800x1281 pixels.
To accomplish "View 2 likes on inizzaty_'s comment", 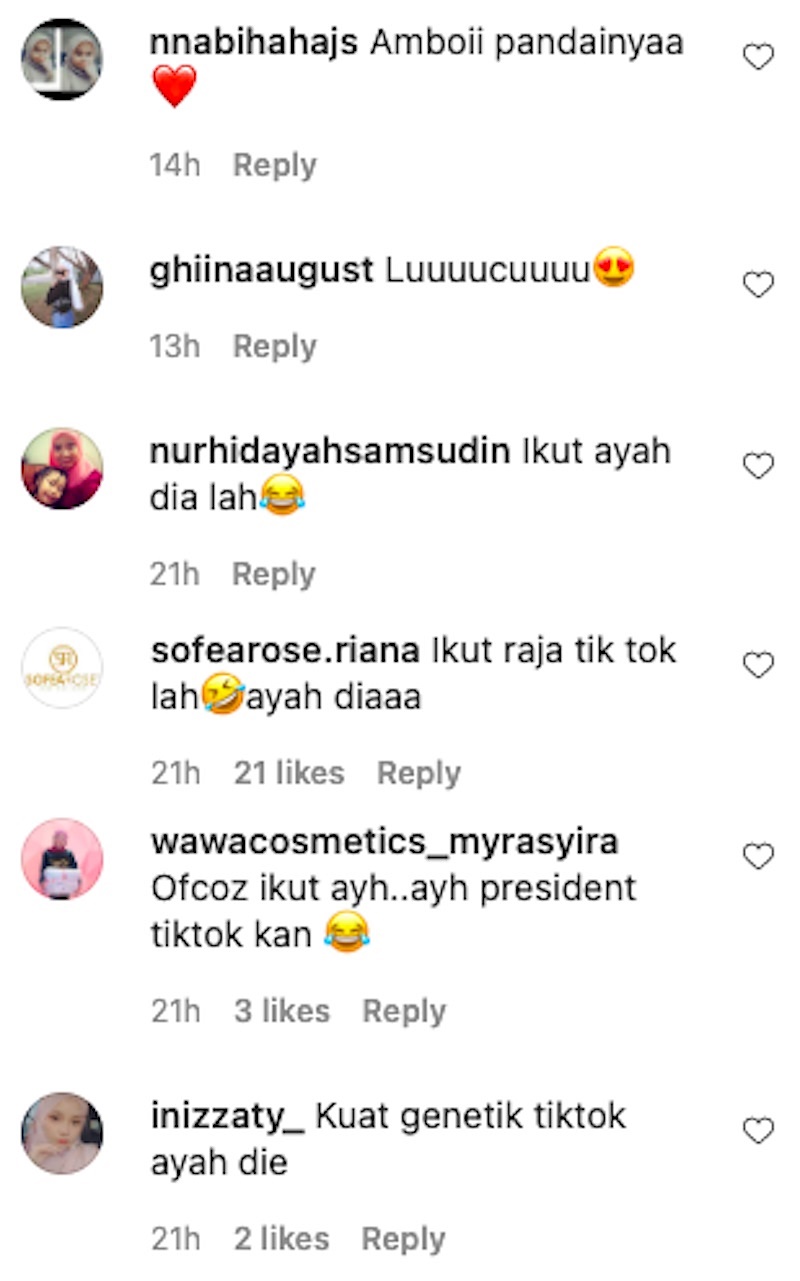I will (282, 1239).
